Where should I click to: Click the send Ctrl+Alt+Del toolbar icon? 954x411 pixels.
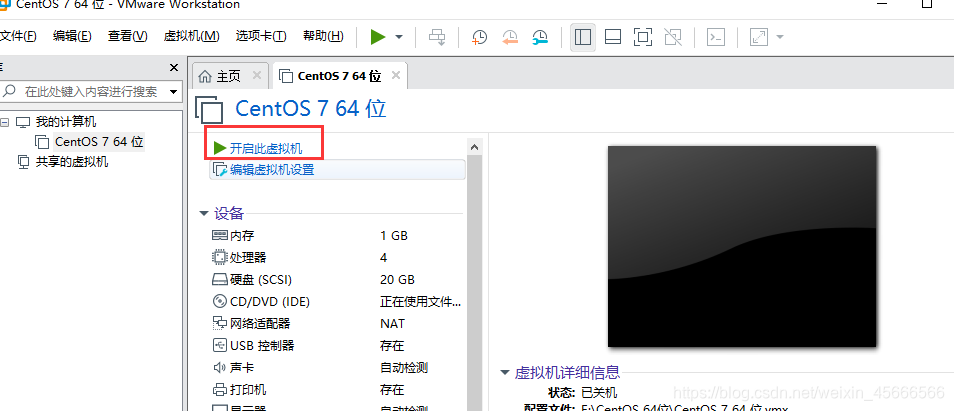[437, 37]
